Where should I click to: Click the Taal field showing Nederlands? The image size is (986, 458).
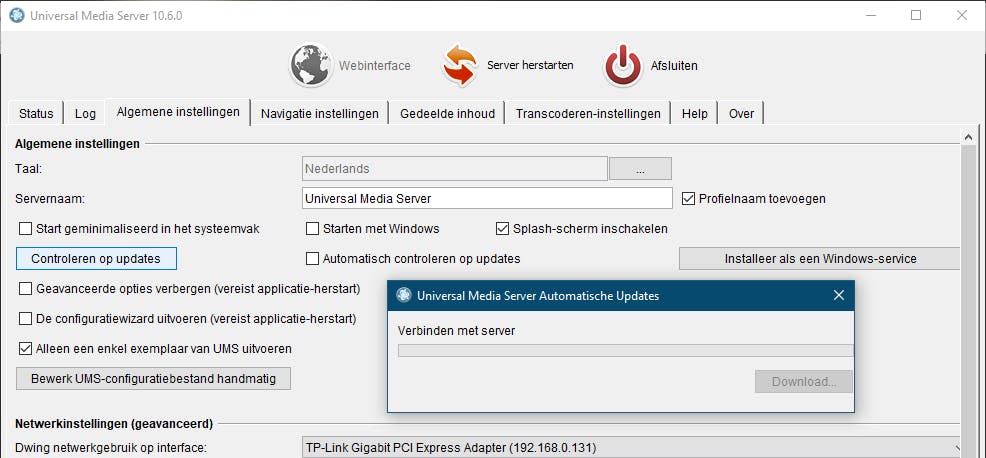click(x=455, y=169)
